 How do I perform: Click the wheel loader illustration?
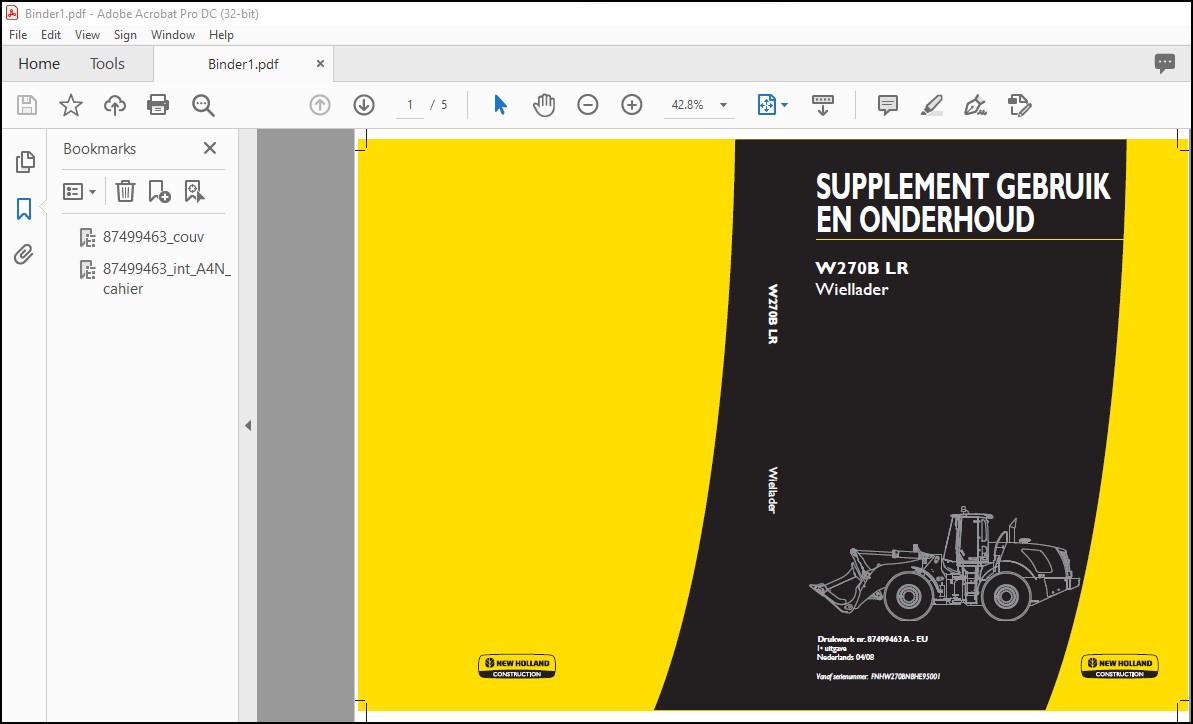click(945, 563)
